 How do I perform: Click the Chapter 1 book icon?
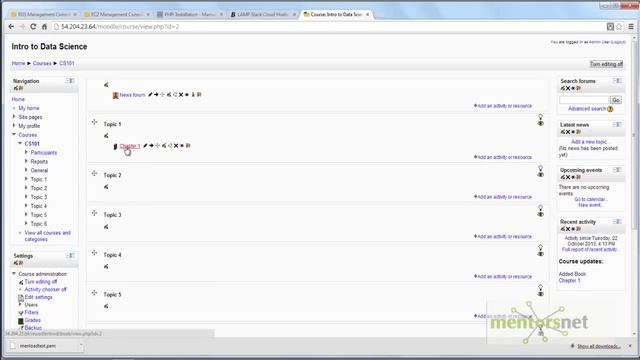[x=116, y=147]
